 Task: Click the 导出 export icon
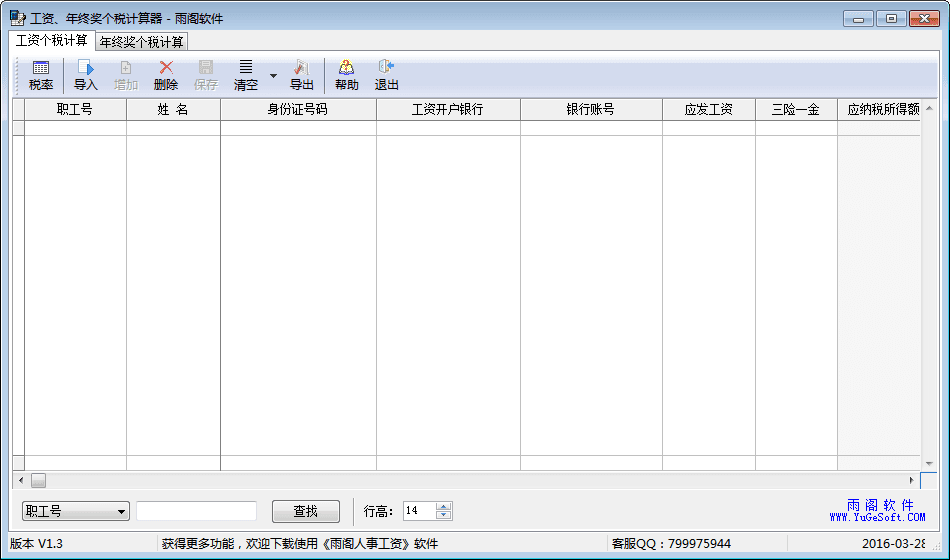pos(302,75)
